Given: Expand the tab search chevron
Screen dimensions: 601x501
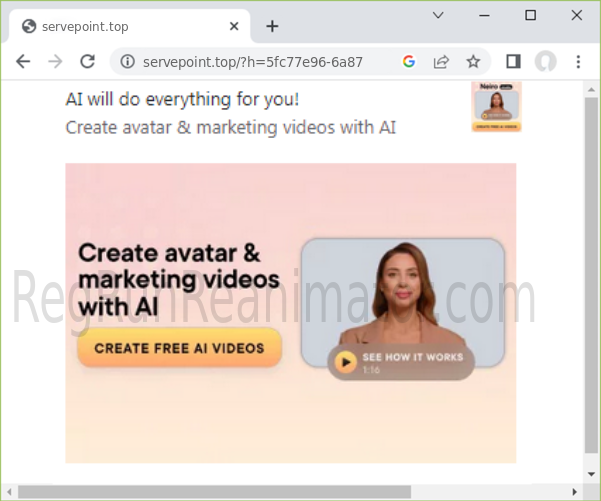Looking at the screenshot, I should [x=438, y=15].
